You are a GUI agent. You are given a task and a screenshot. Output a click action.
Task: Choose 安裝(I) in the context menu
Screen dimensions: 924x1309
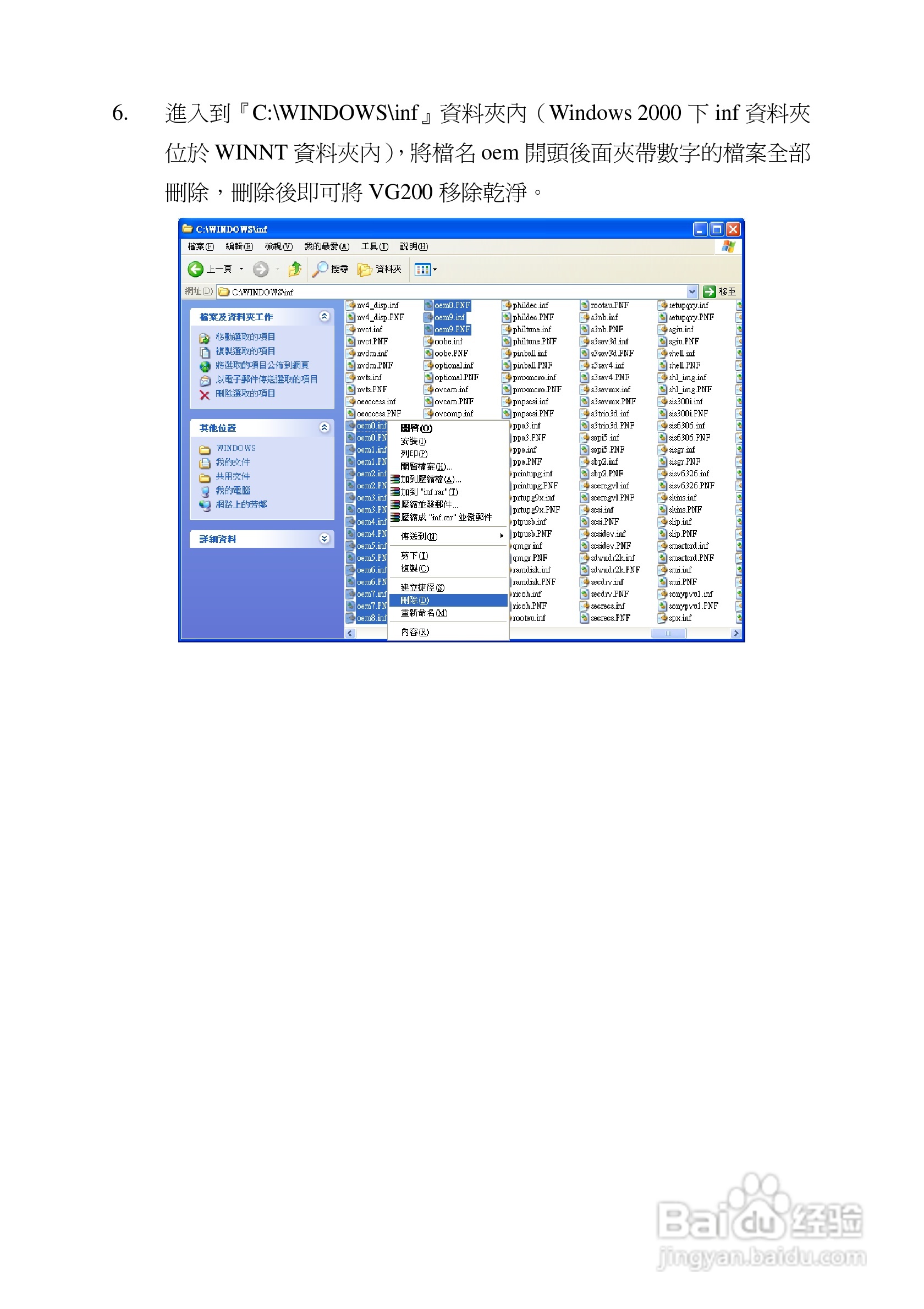click(448, 441)
